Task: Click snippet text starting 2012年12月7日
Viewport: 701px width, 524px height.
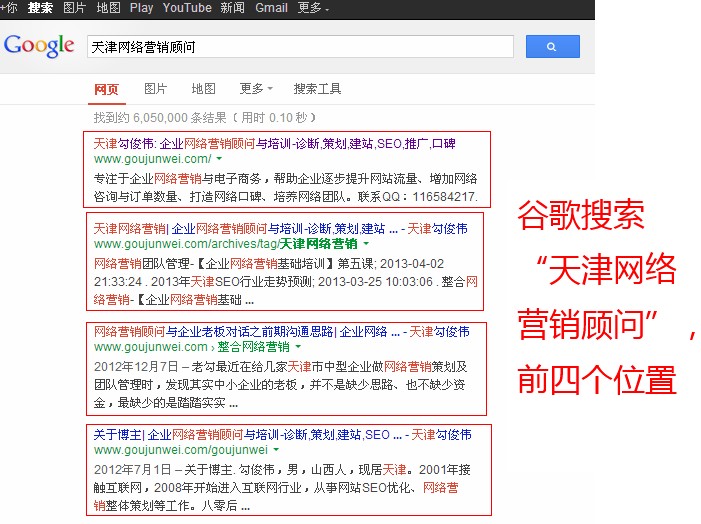Action: point(280,385)
